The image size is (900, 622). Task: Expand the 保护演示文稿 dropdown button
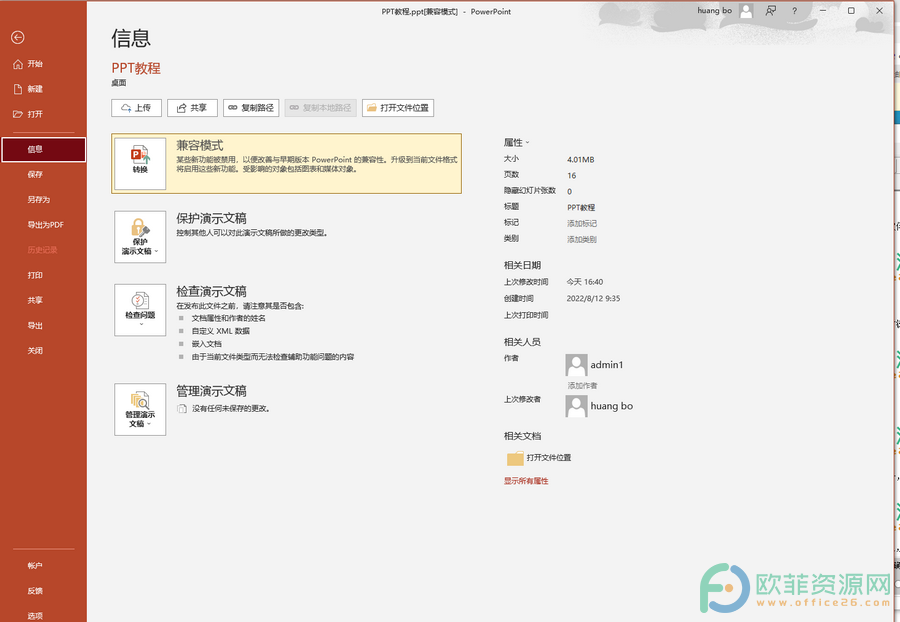point(140,237)
